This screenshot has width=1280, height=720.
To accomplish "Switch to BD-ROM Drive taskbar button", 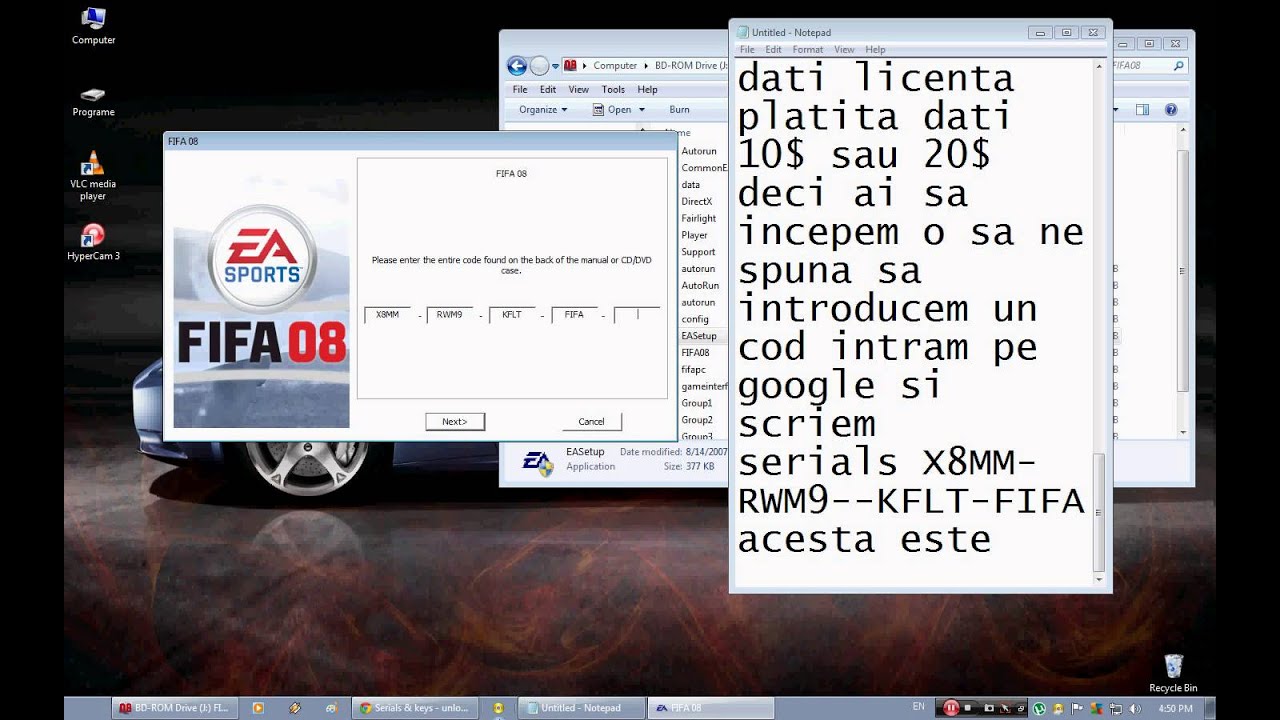I will click(x=174, y=708).
